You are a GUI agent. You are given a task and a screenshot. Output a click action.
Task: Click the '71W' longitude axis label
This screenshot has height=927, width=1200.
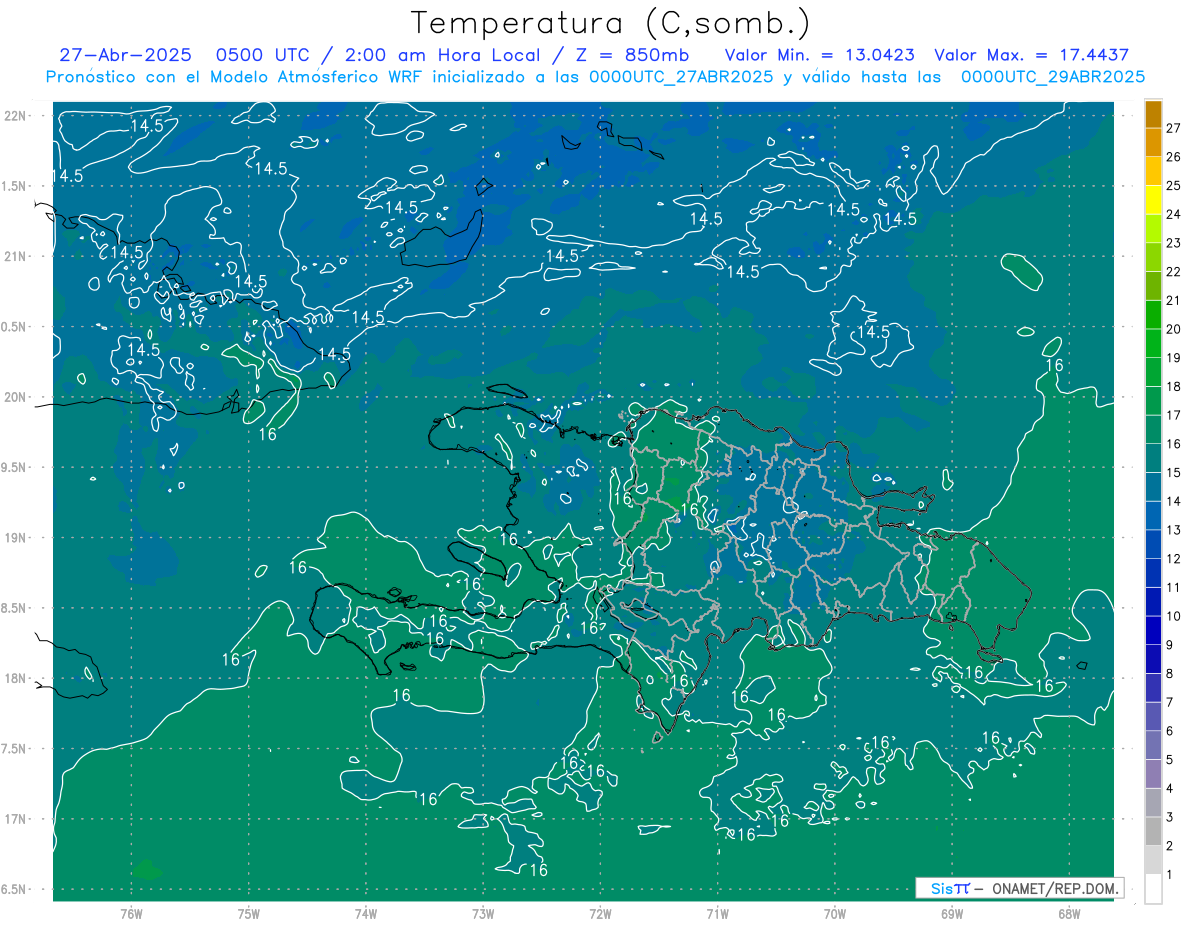coord(717,914)
